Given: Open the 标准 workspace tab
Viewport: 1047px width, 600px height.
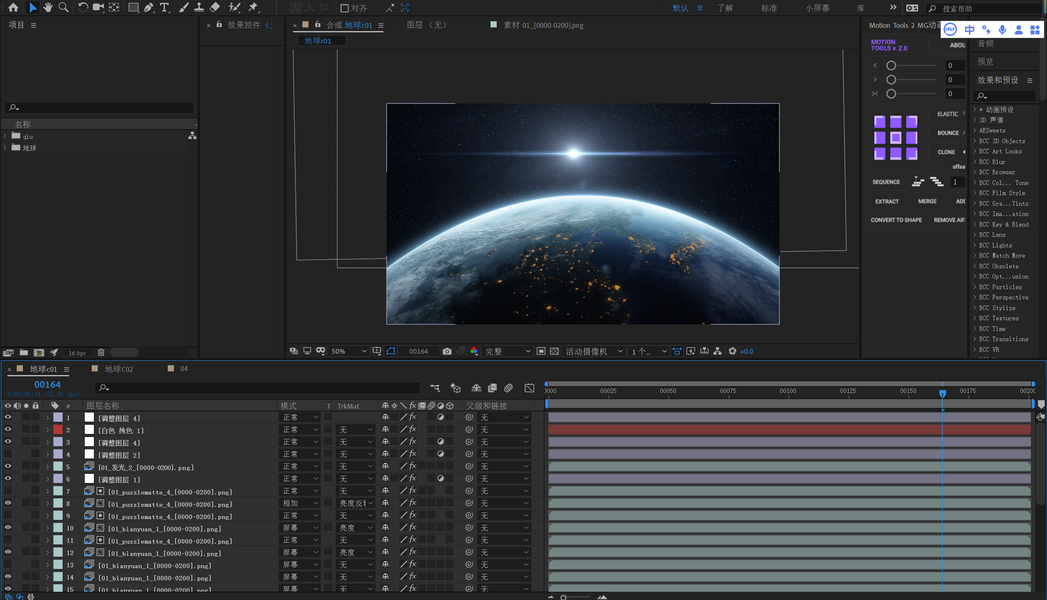Looking at the screenshot, I should [769, 8].
